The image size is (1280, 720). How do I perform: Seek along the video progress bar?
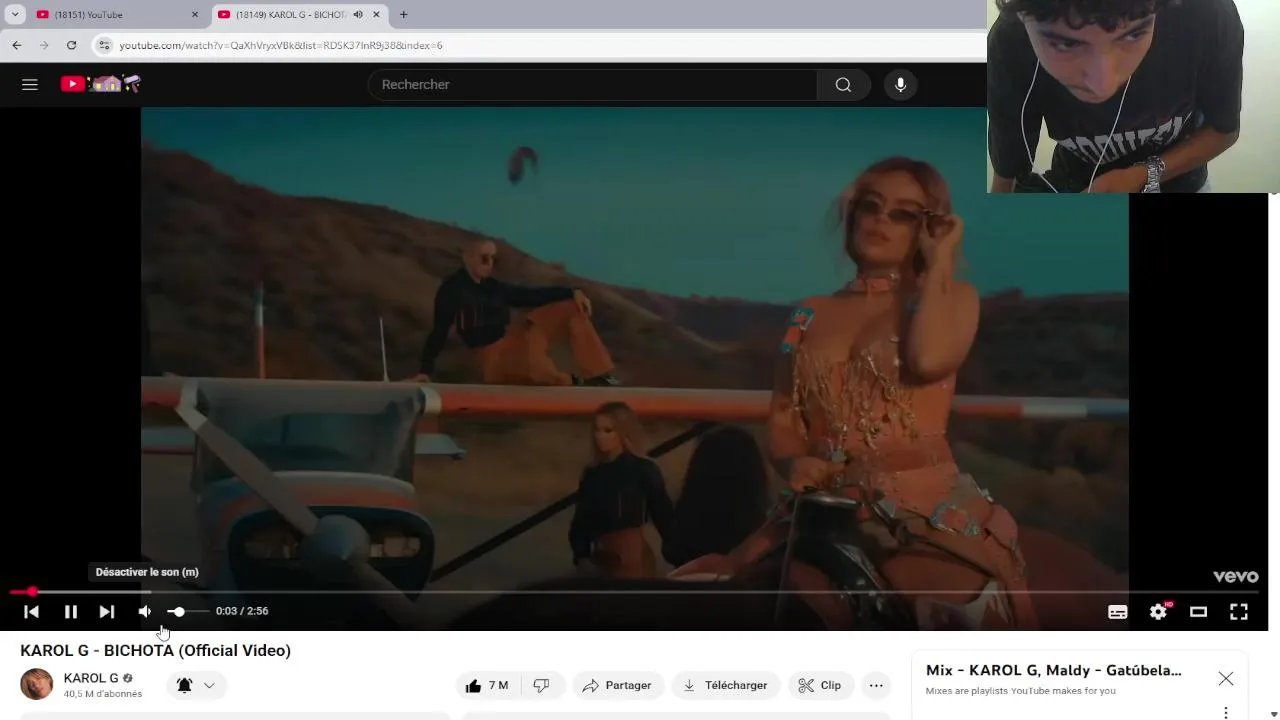(x=634, y=592)
